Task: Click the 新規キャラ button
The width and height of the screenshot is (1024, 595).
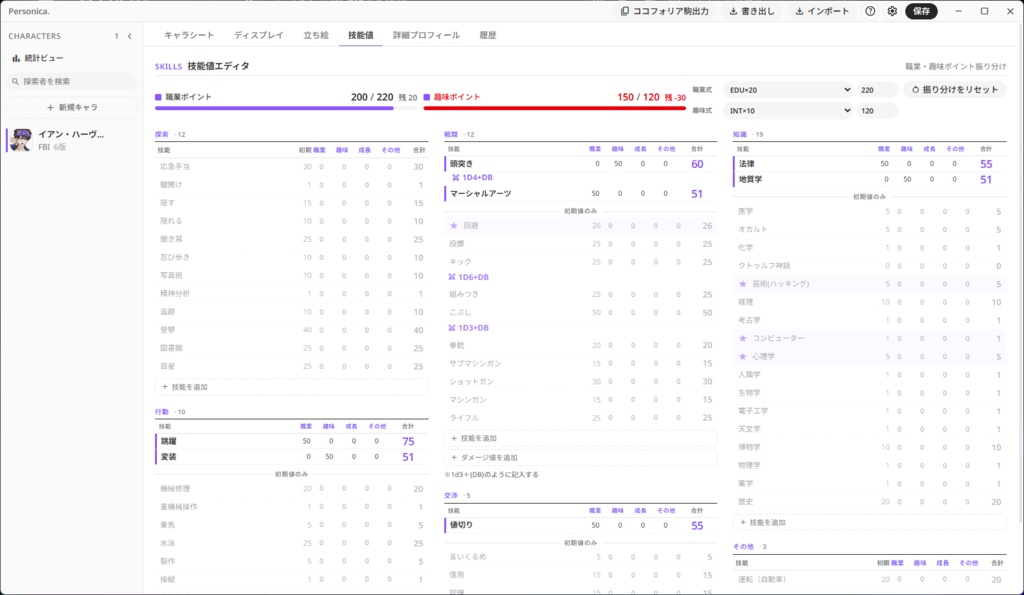Action: pos(72,107)
